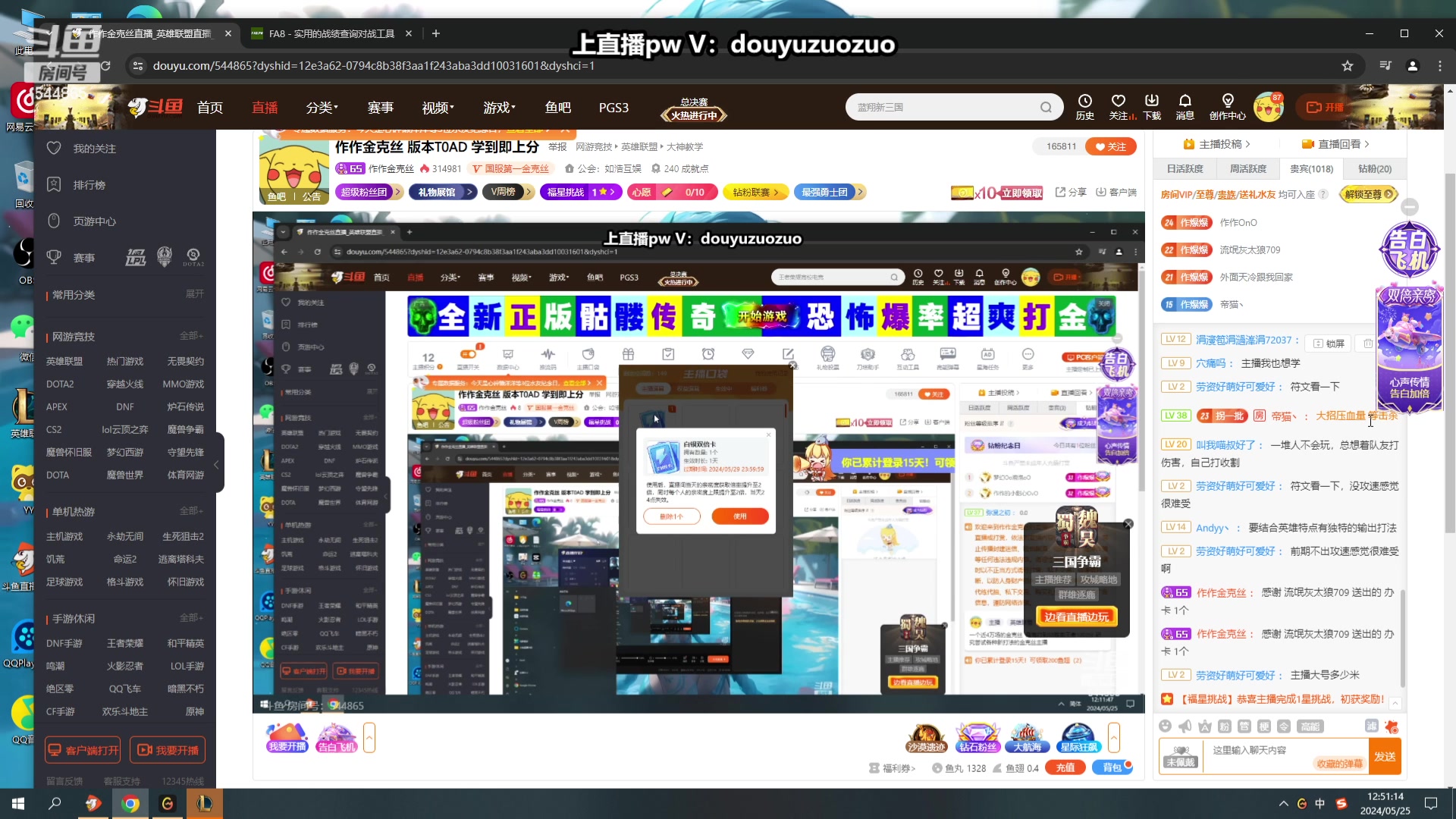This screenshot has height=819, width=1456.
Task: Expand left gift list chevron
Action: coord(369,738)
